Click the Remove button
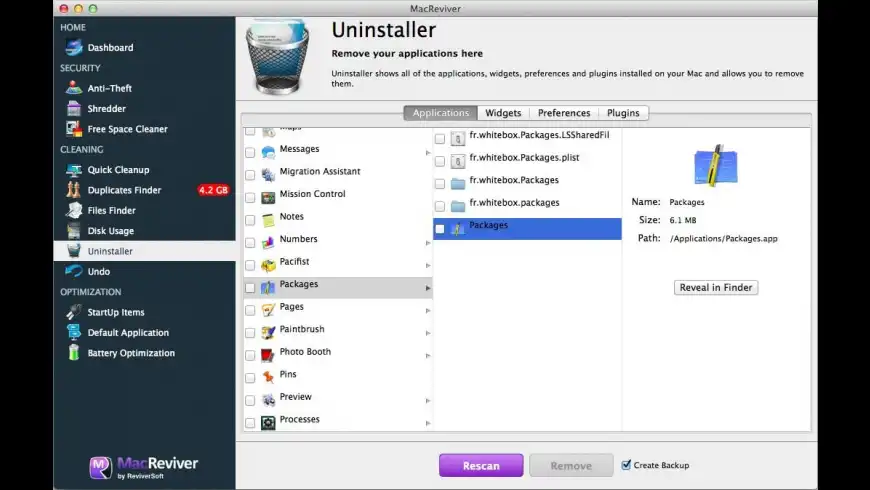870x490 pixels. (x=571, y=466)
